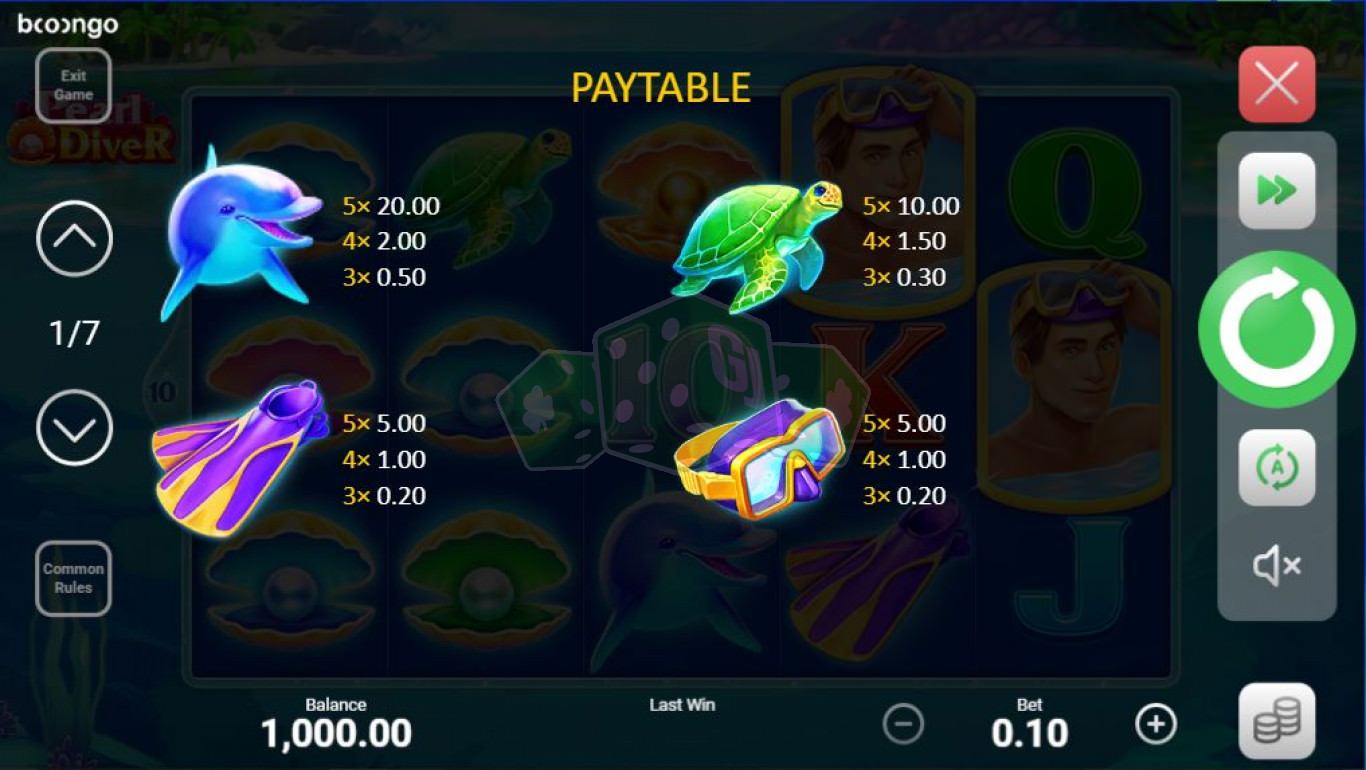
Task: Open the coin stack bet settings
Action: [1277, 721]
